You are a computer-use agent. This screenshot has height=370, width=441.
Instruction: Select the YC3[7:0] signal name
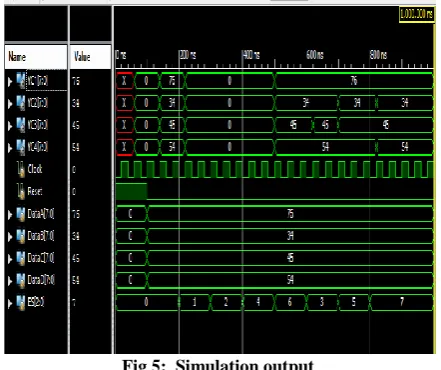[37, 125]
